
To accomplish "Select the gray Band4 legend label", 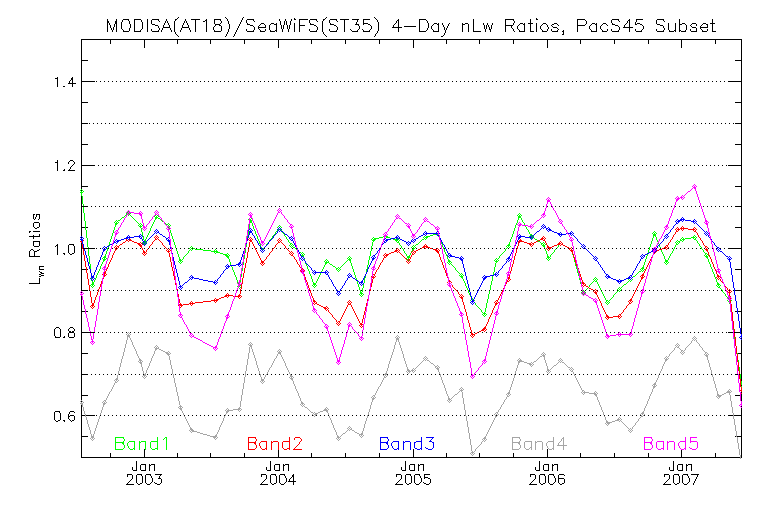I will point(539,444).
